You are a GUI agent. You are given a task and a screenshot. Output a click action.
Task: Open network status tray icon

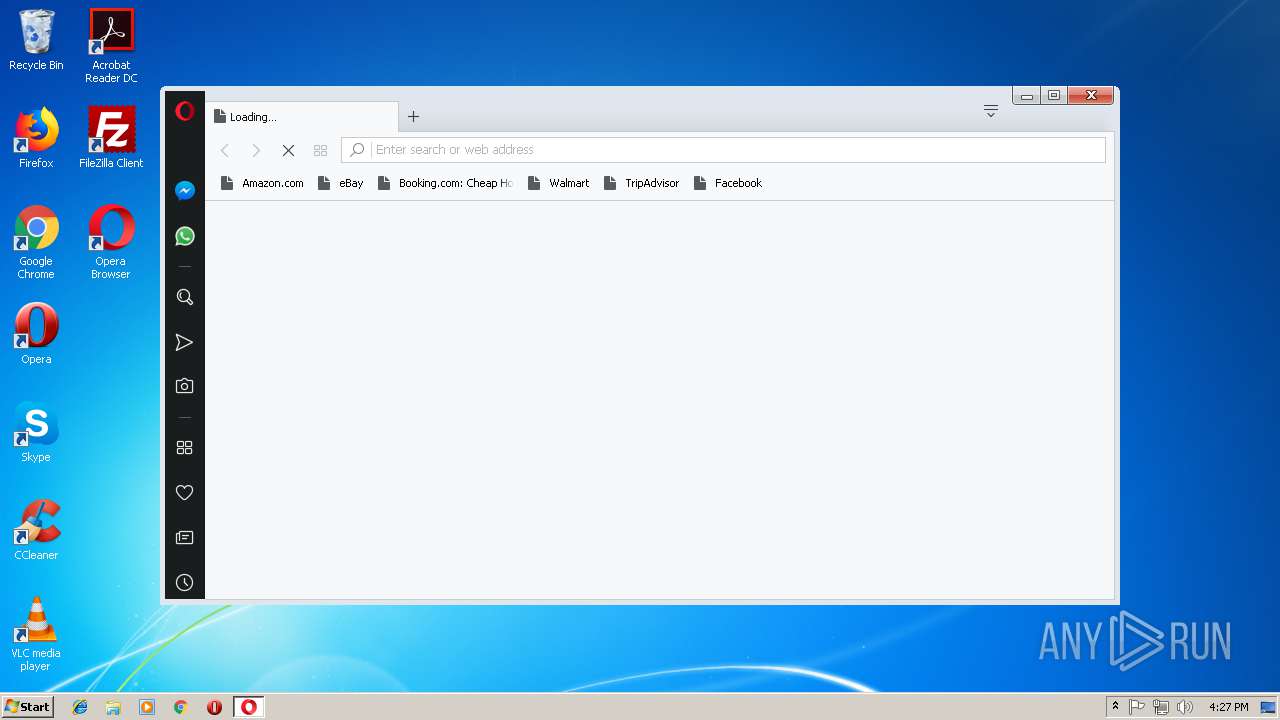[1161, 707]
